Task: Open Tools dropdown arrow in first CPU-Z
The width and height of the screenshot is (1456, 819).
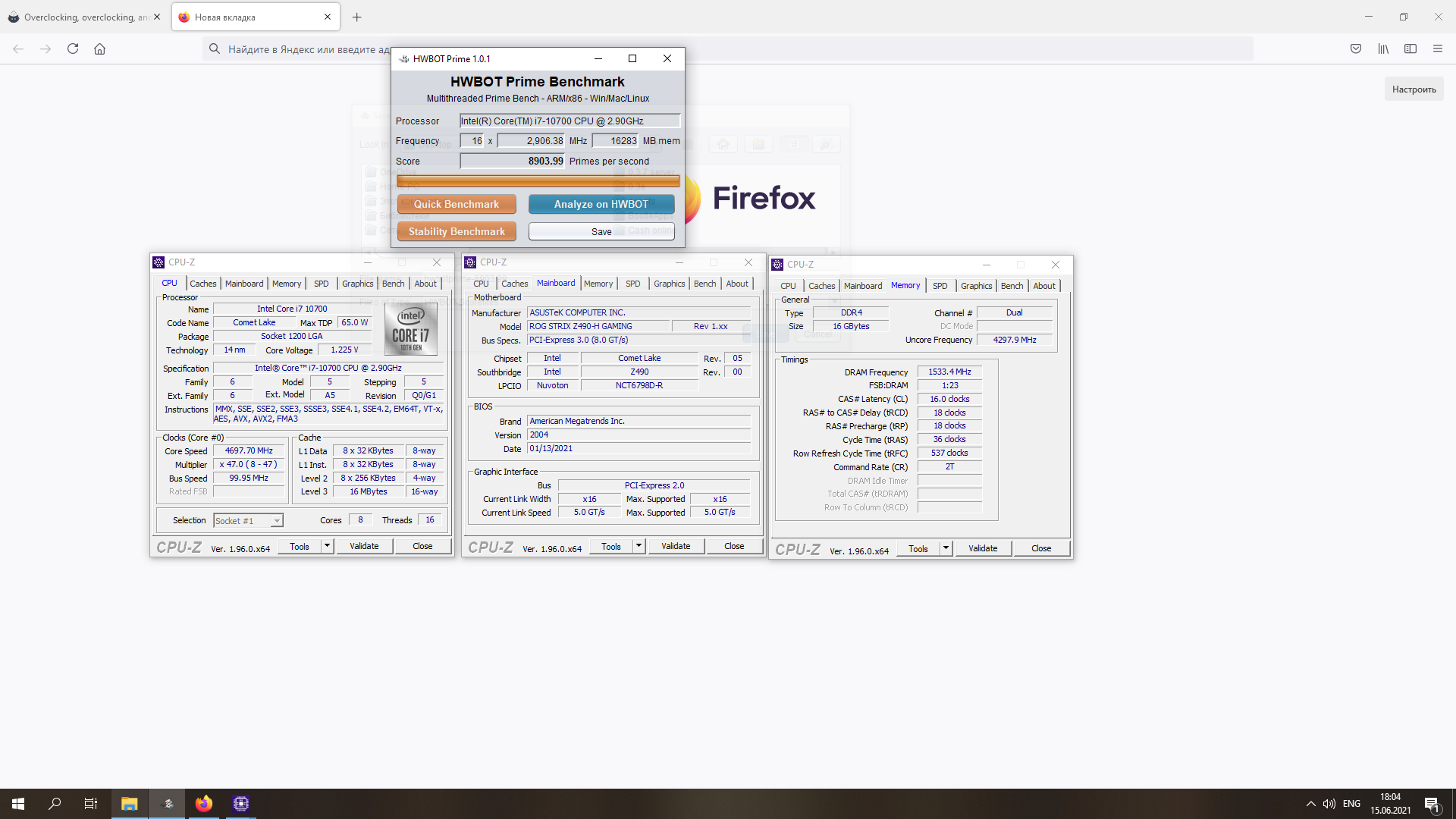Action: pyautogui.click(x=327, y=546)
